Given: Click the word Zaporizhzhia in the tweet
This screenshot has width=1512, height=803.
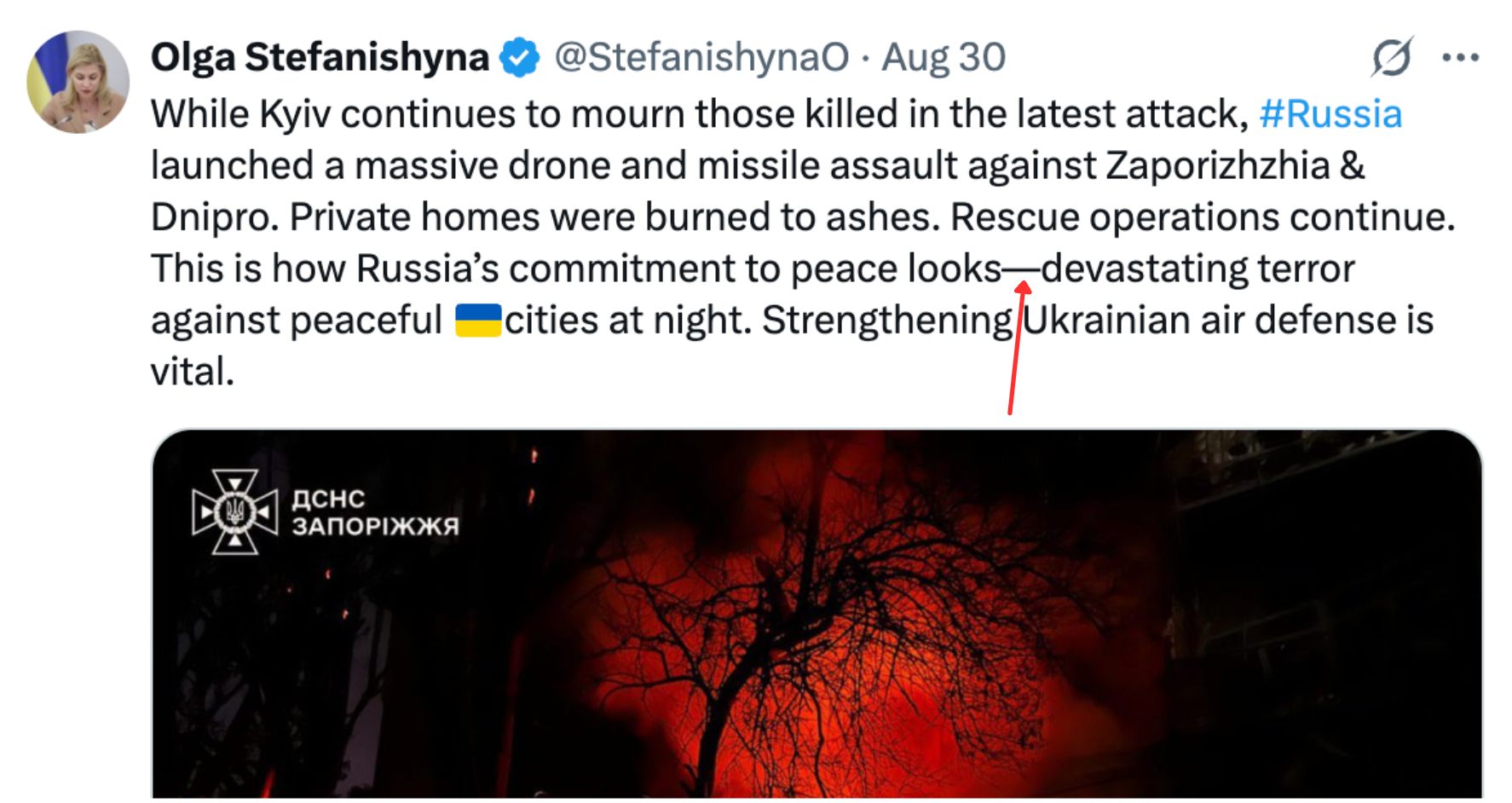Looking at the screenshot, I should pyautogui.click(x=1217, y=165).
